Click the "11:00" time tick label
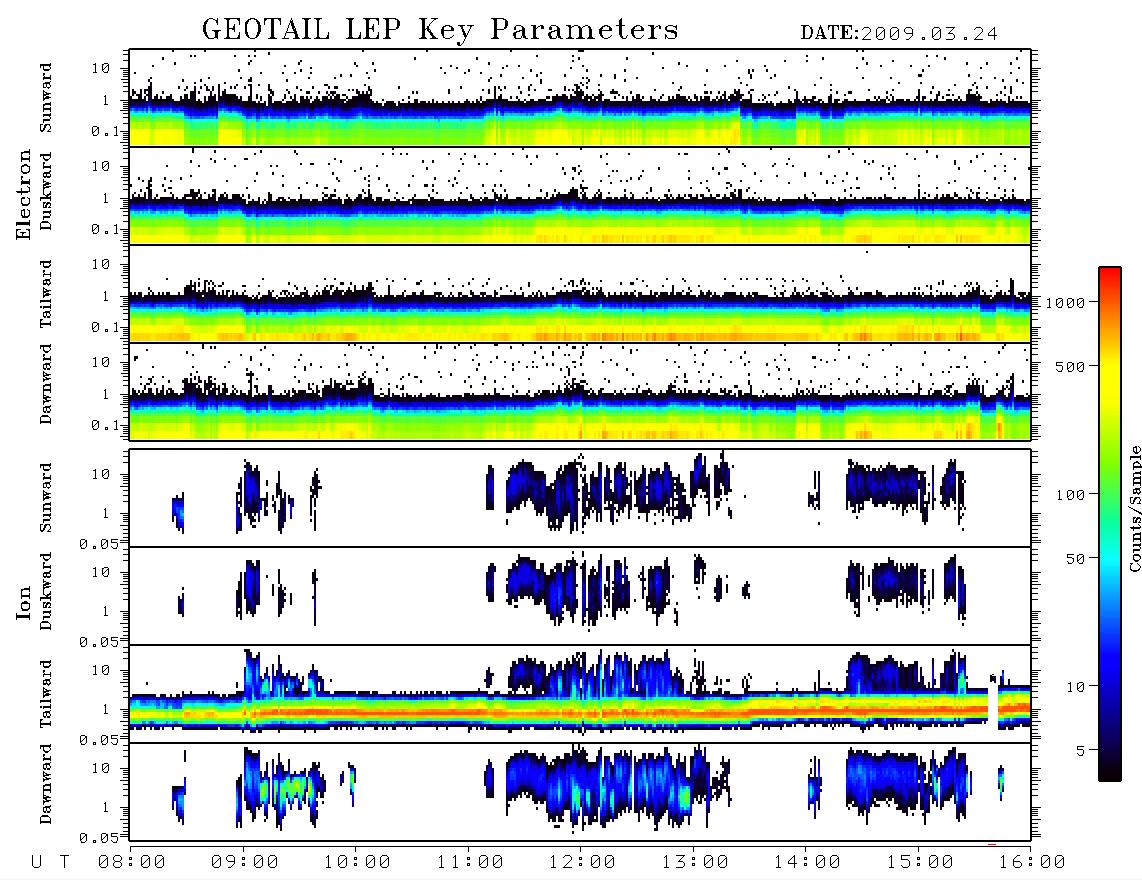This screenshot has width=1142, height=880. pyautogui.click(x=469, y=863)
